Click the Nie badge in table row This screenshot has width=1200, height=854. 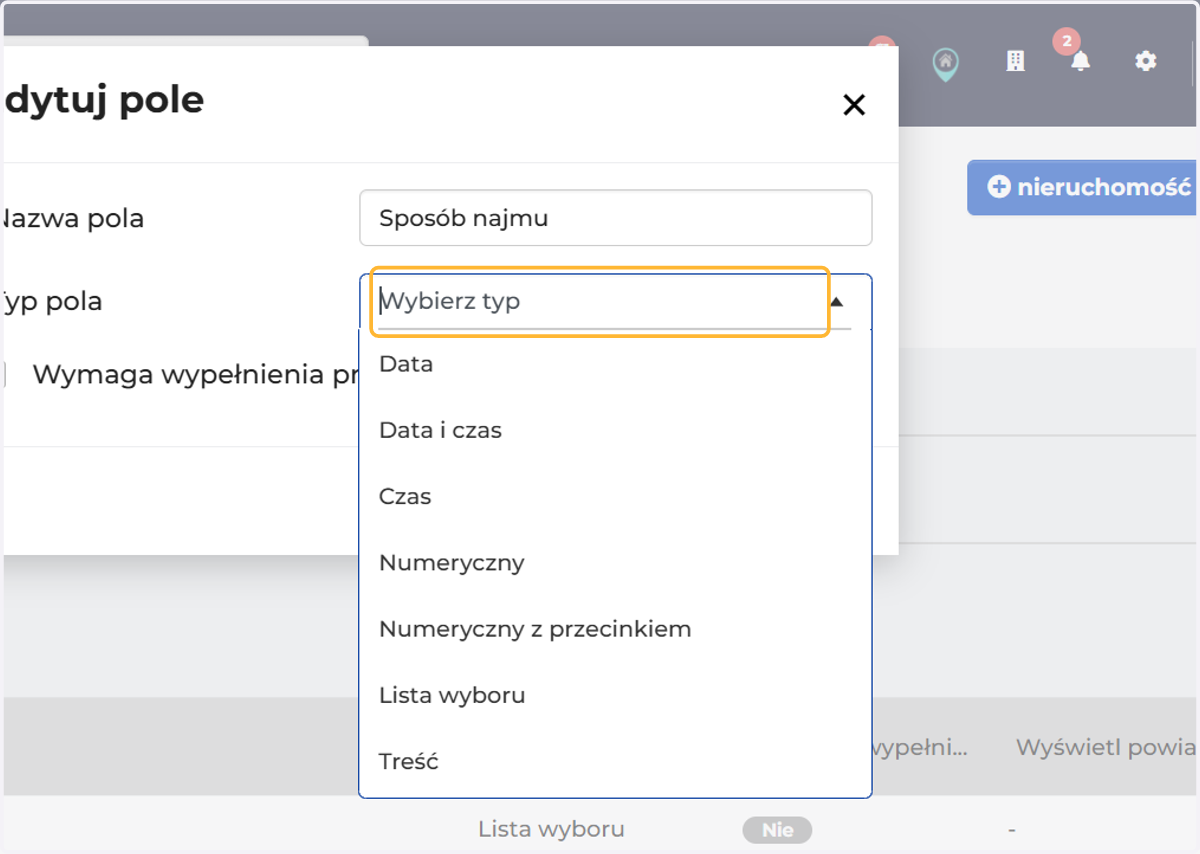777,830
